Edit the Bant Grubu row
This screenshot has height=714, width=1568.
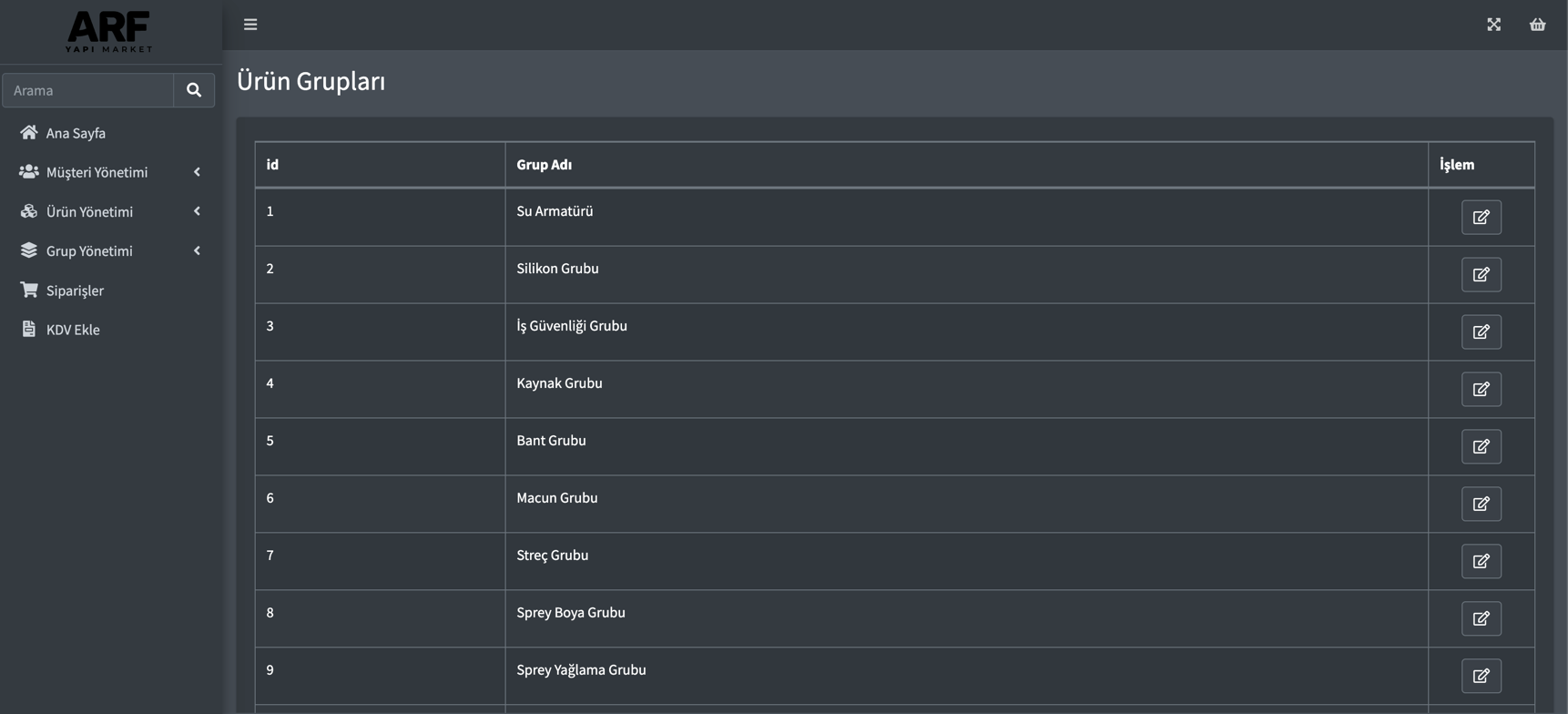(1481, 447)
